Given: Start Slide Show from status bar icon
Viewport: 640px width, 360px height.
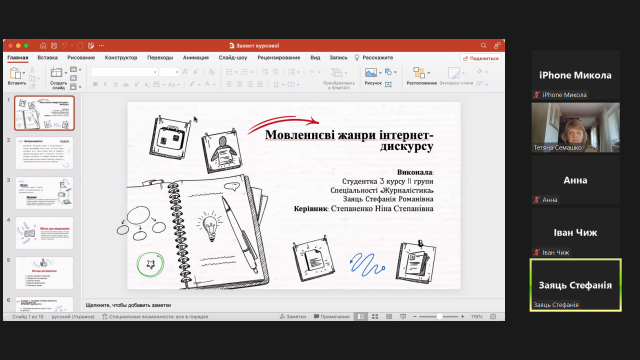Looking at the screenshot, I should coord(403,317).
